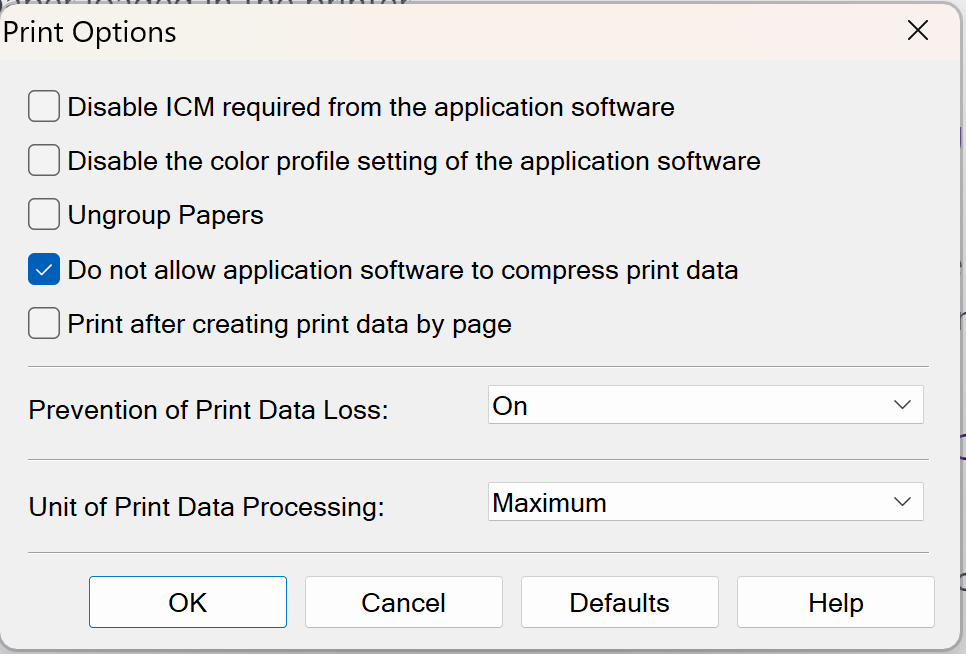Viewport: 966px width, 654px height.
Task: Click the Print Options title bar text
Action: pyautogui.click(x=90, y=32)
